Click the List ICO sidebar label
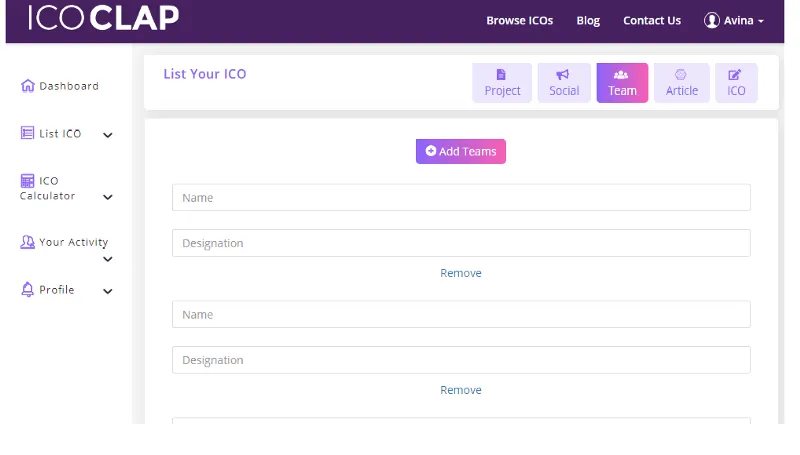The height and width of the screenshot is (455, 800). click(60, 134)
